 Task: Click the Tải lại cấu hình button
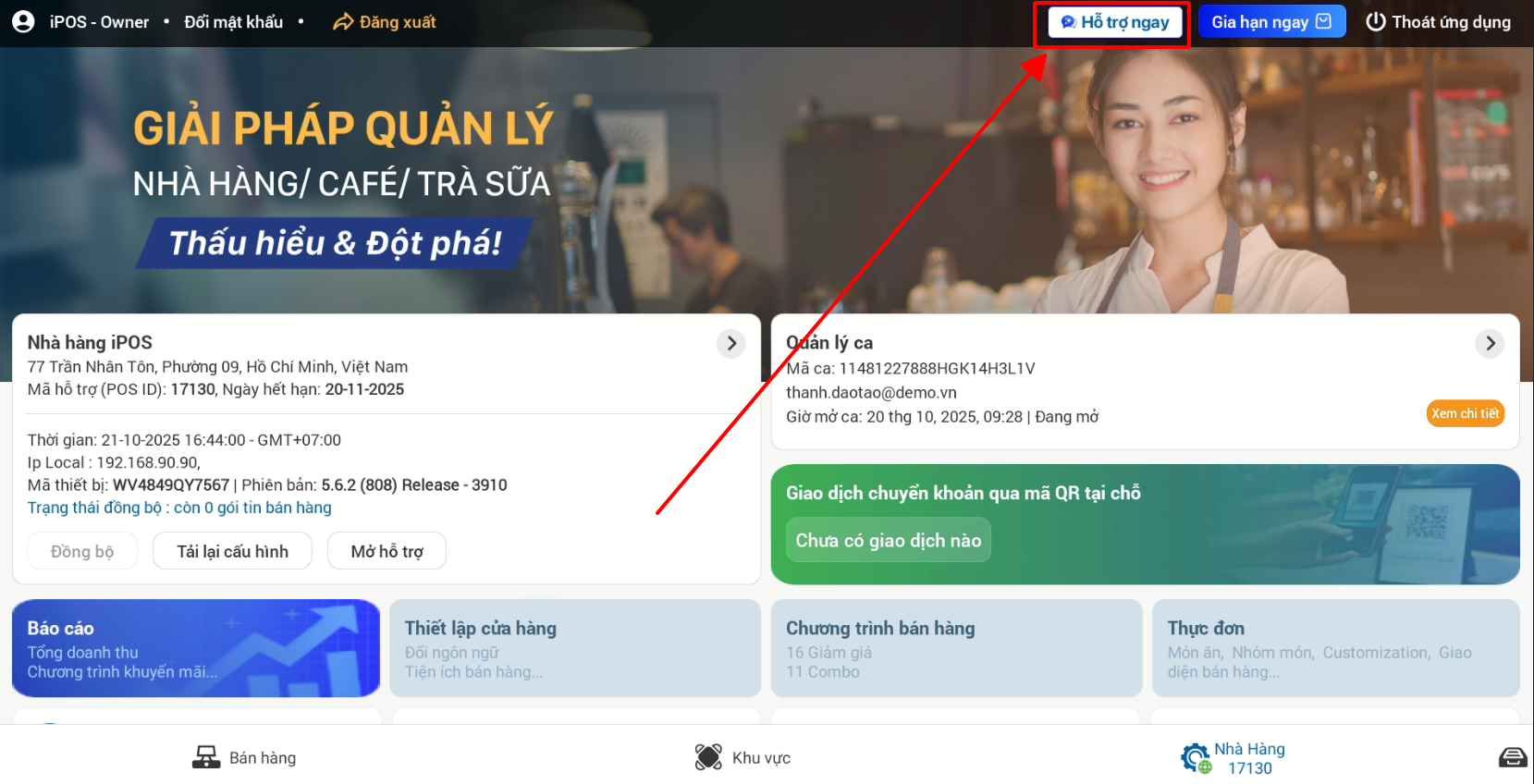coord(232,551)
